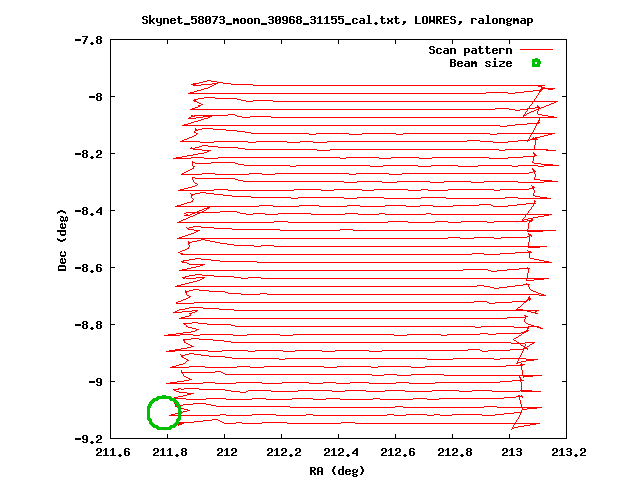
Task: Click the x-axis tick label 213.2
Action: (569, 452)
